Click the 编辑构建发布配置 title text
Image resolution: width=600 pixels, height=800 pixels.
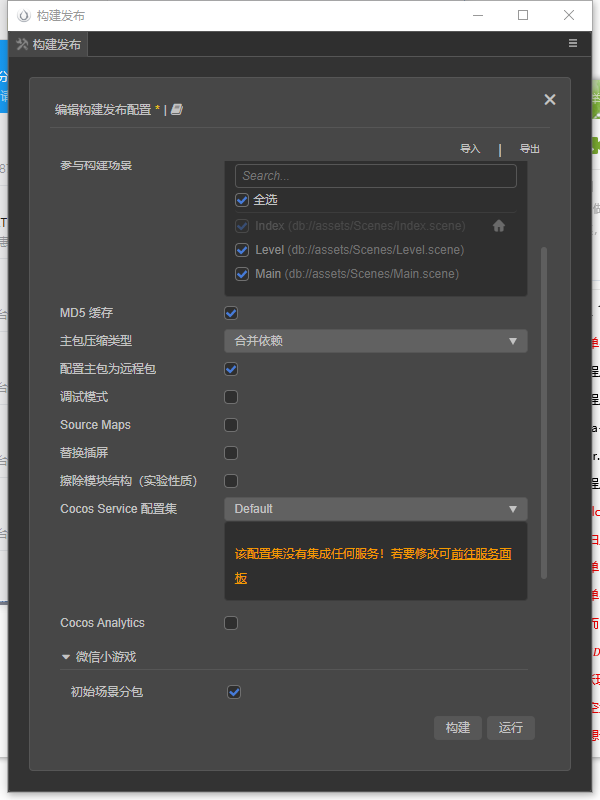click(103, 110)
